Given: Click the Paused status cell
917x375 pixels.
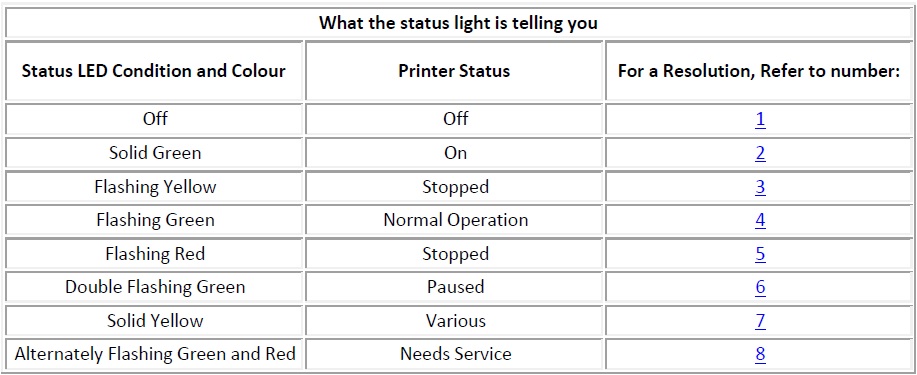Looking at the screenshot, I should (456, 287).
